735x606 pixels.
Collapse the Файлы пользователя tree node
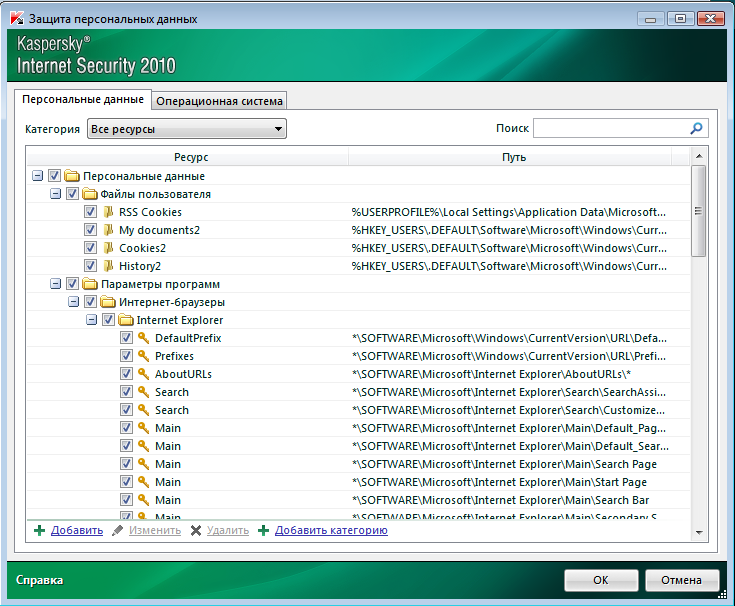click(x=55, y=194)
